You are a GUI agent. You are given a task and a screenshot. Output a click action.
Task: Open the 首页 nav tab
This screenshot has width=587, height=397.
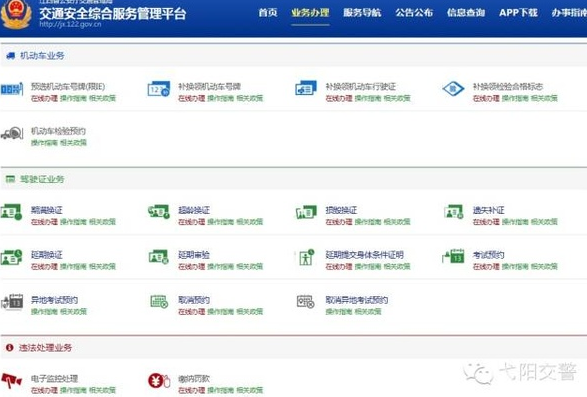click(x=268, y=13)
